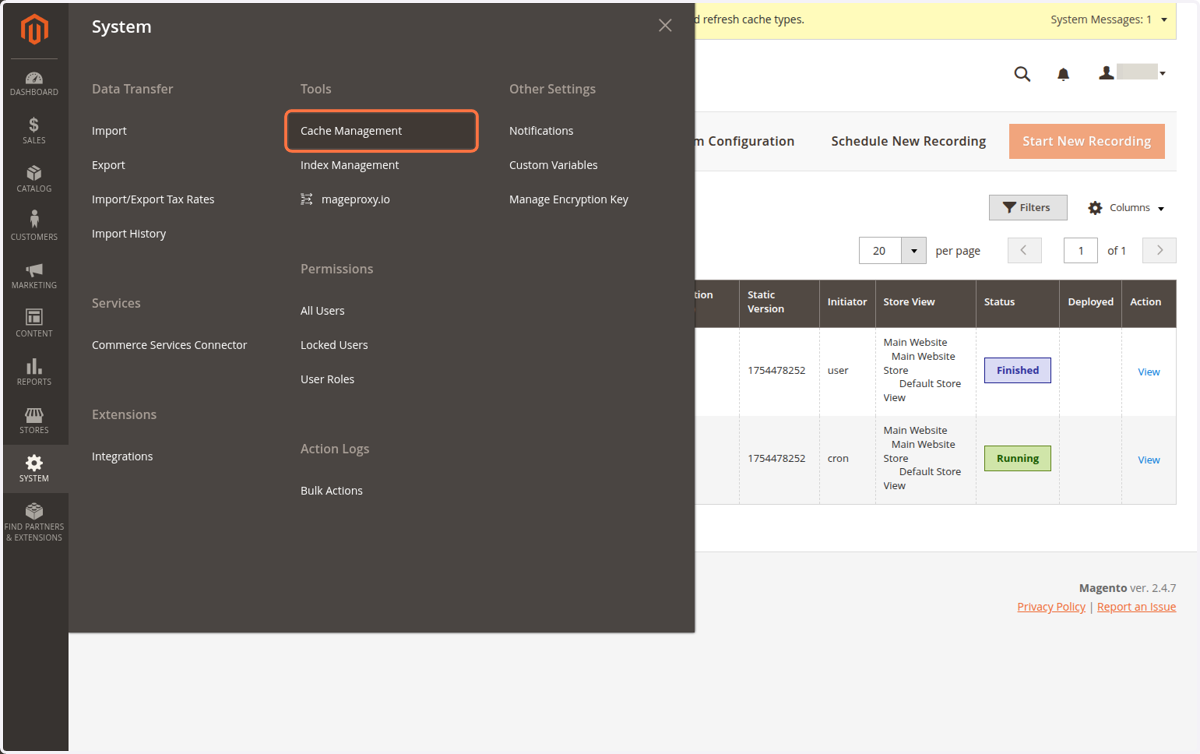1200x754 pixels.
Task: Open the Content sidebar menu
Action: 34,323
